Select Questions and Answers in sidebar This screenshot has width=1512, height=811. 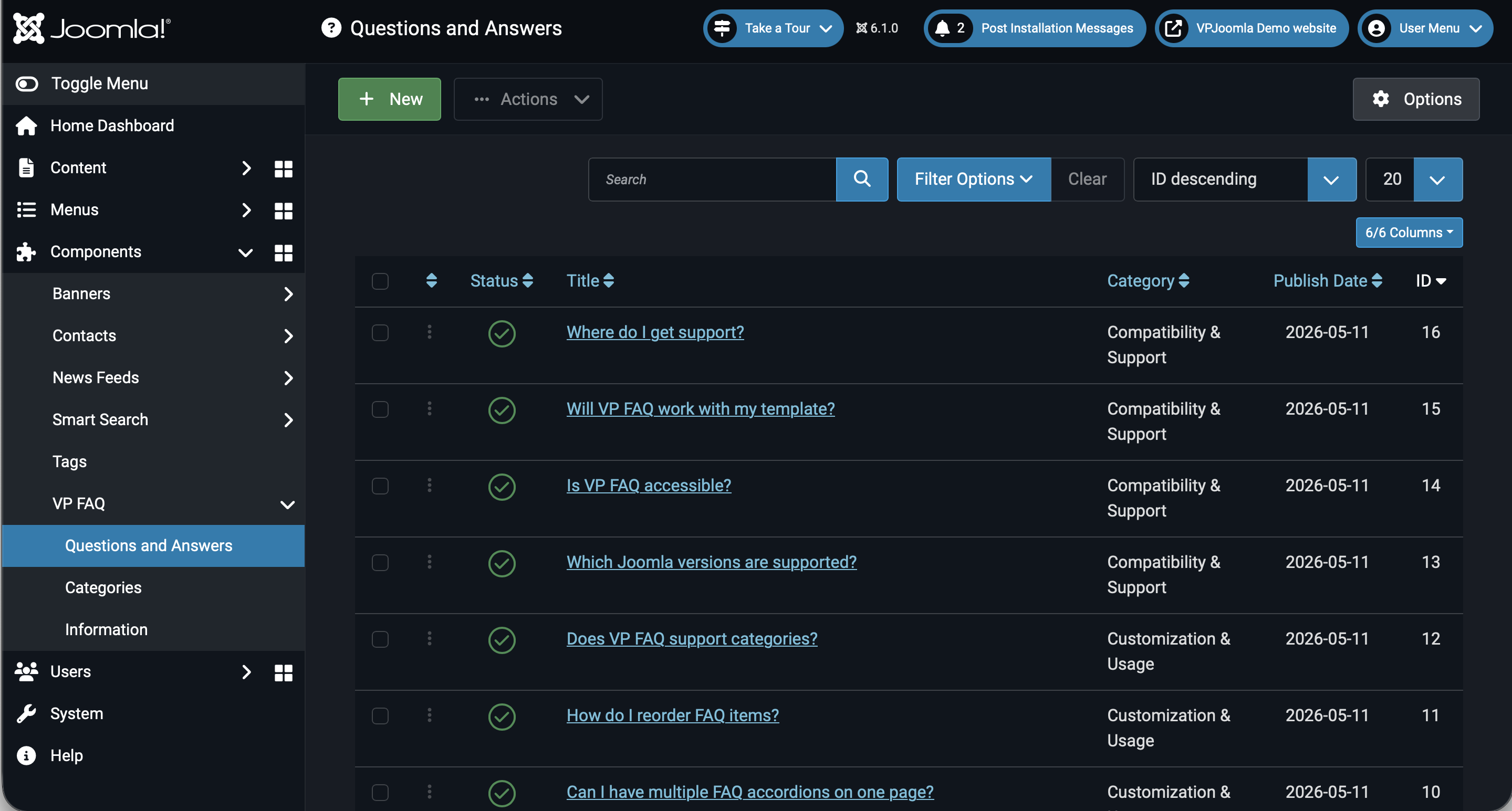(153, 546)
